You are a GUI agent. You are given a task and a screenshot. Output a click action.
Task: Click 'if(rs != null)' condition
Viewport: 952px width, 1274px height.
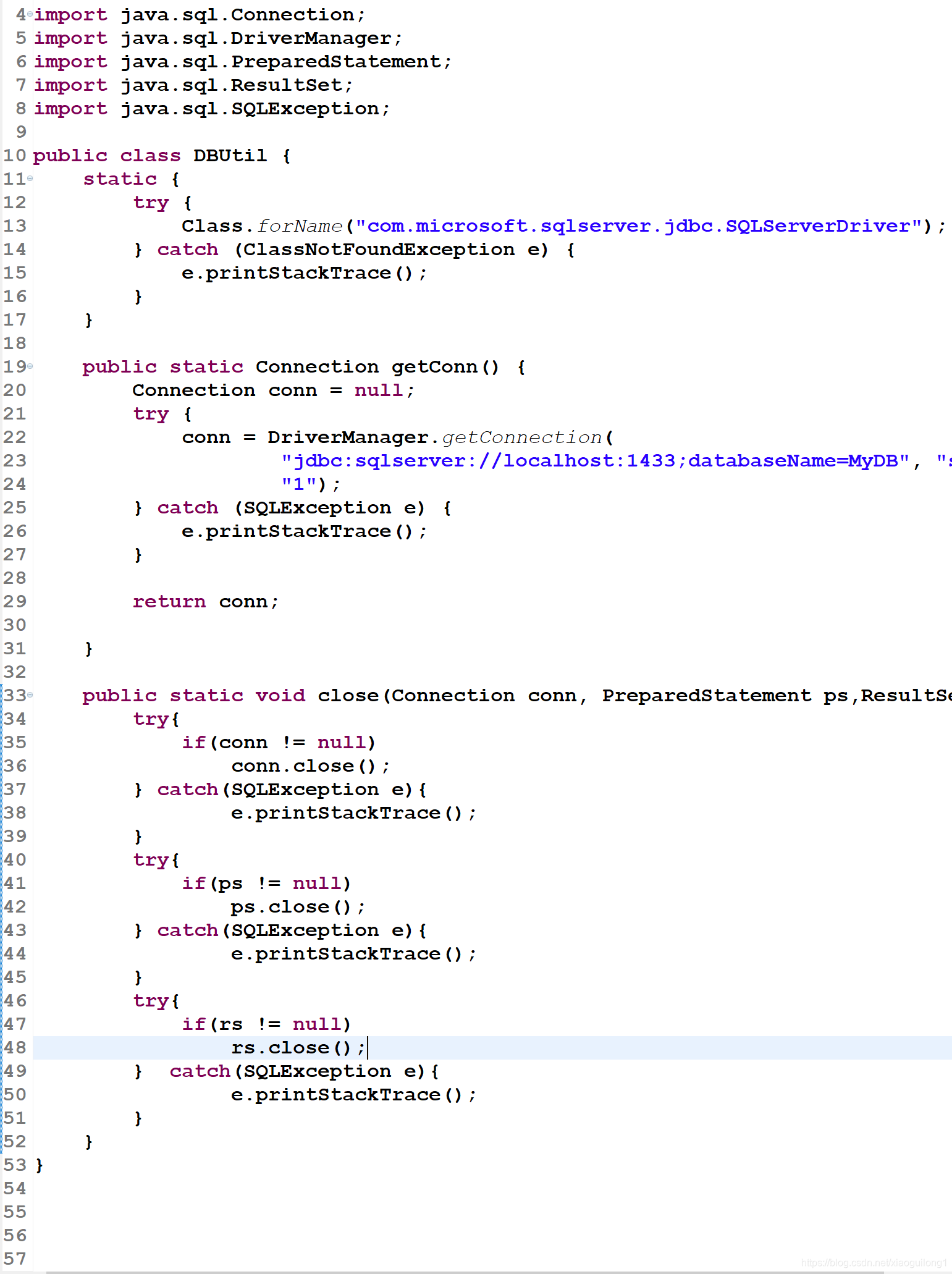[x=266, y=1024]
